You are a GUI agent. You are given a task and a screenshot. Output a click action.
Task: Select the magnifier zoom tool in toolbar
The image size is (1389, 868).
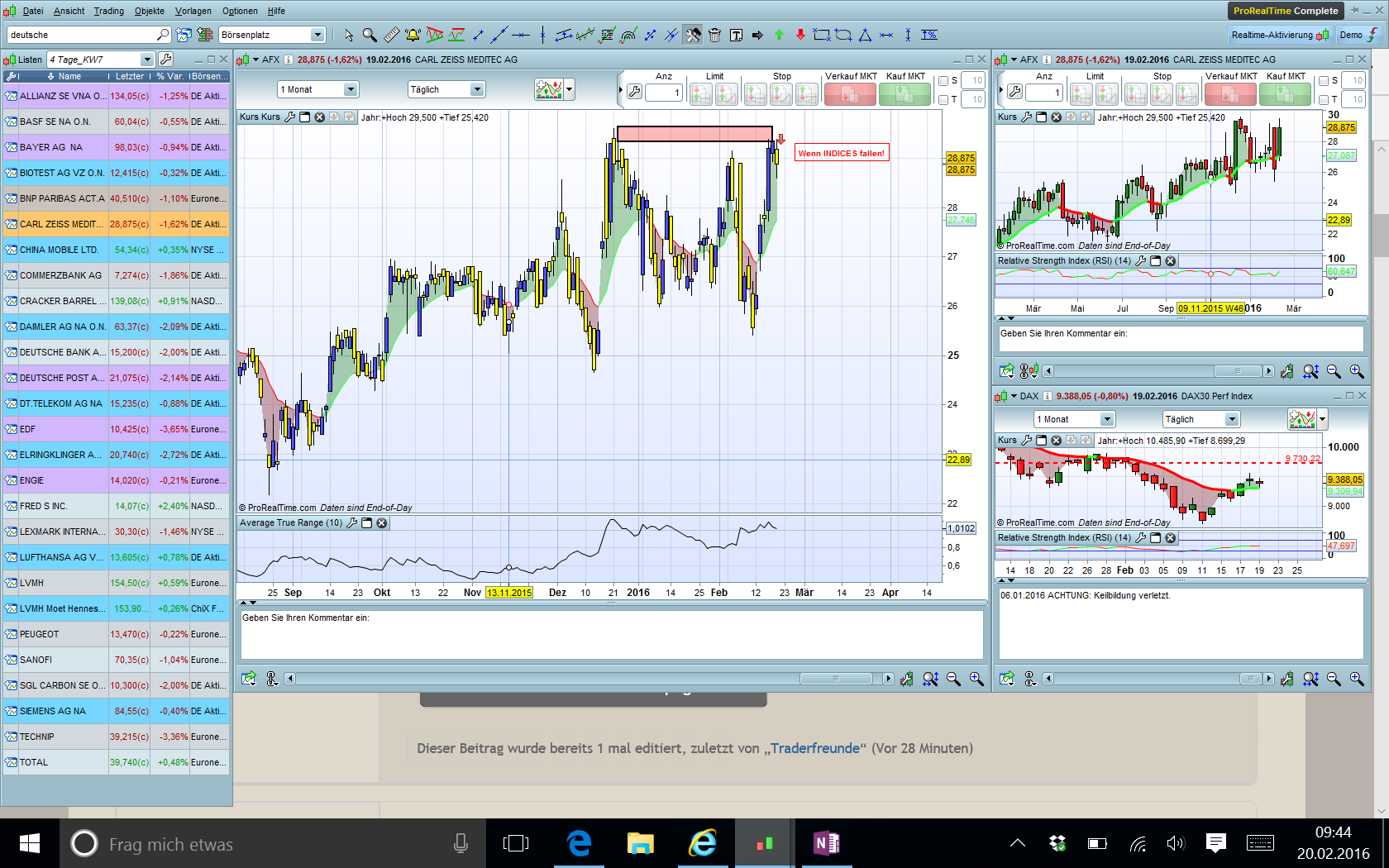pos(370,35)
